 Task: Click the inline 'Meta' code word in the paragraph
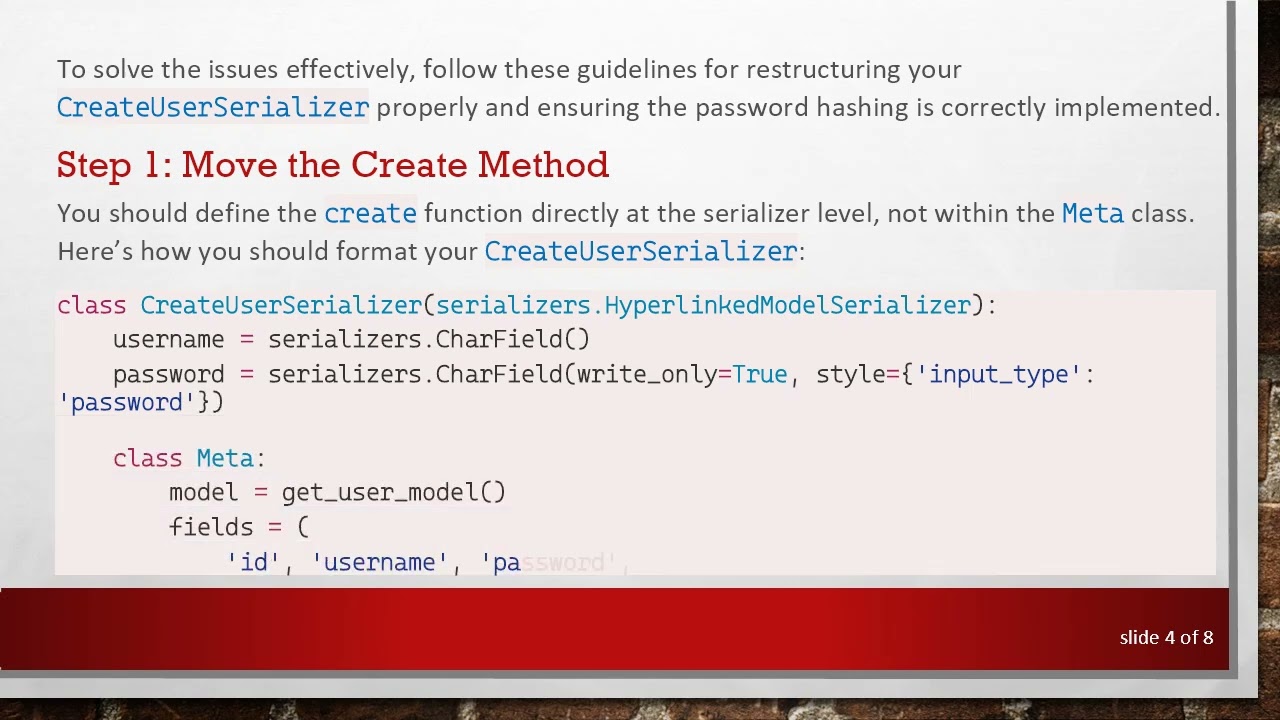(x=1093, y=213)
